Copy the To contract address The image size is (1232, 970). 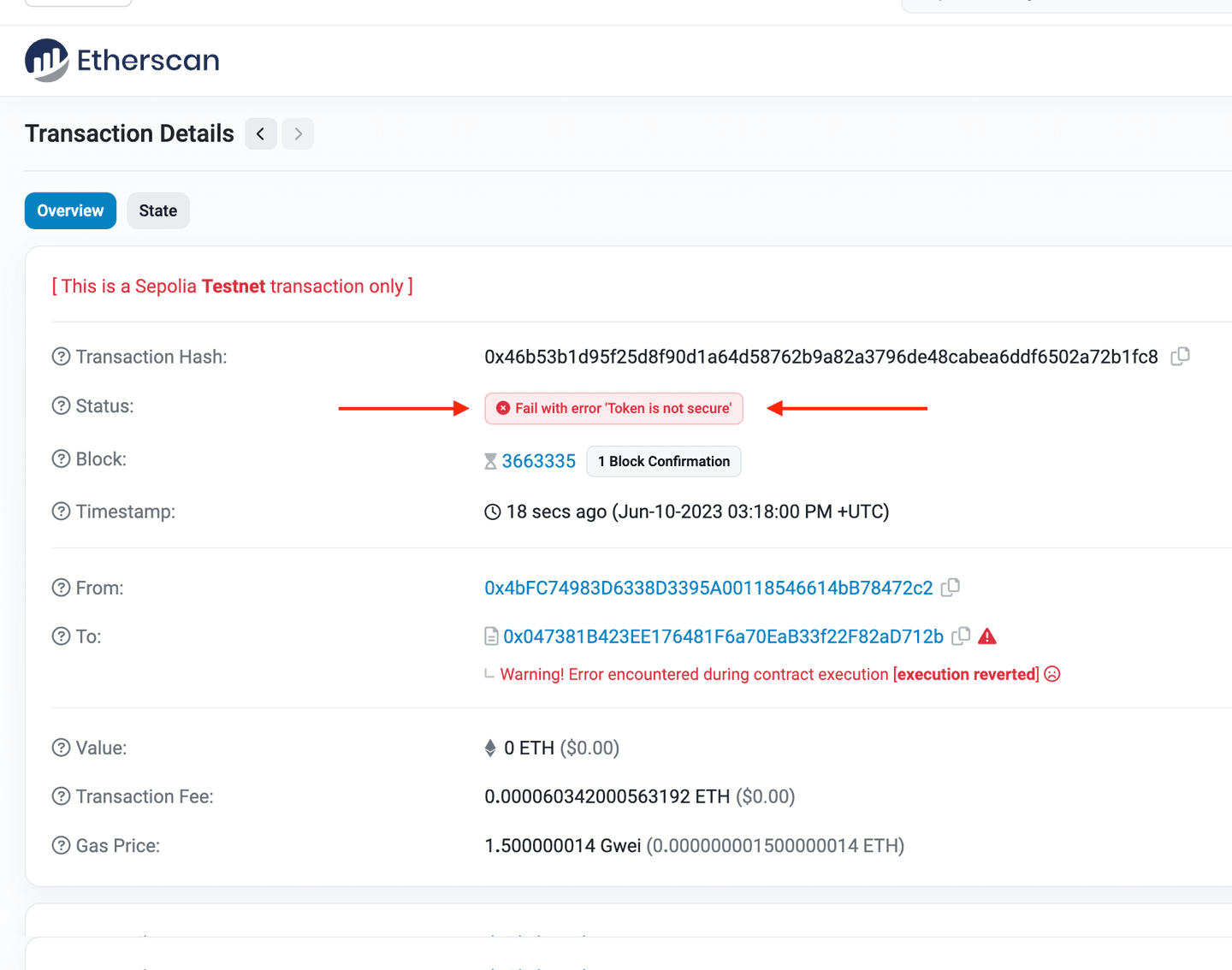pyautogui.click(x=961, y=636)
